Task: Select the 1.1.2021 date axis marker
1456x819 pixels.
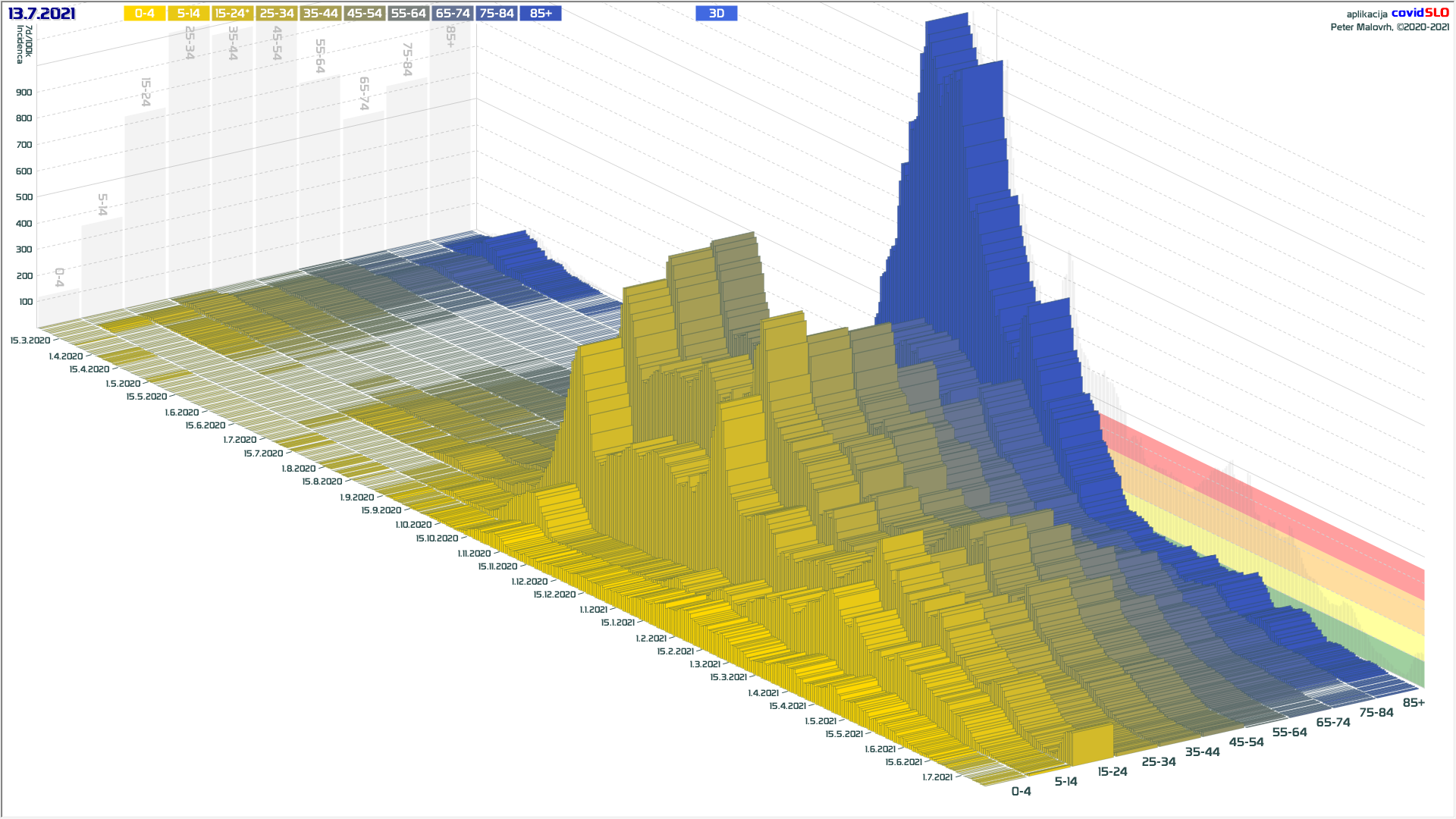Action: point(593,610)
